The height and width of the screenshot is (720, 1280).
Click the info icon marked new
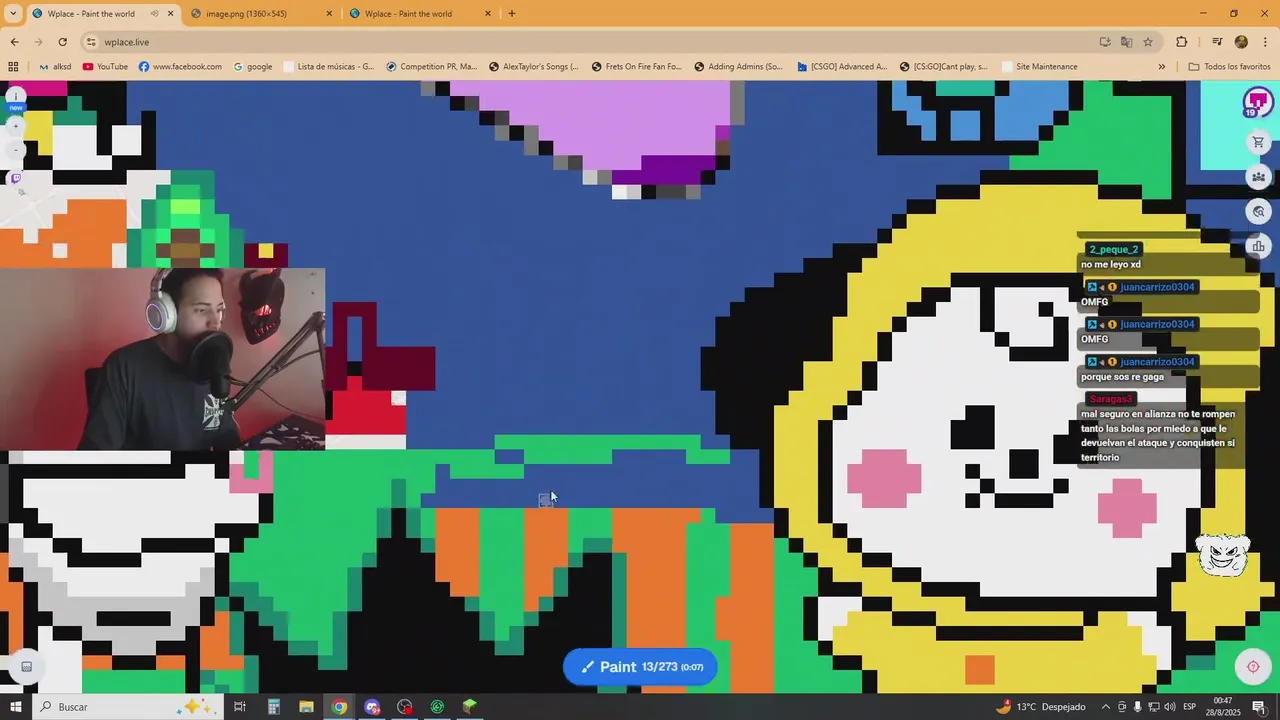(15, 98)
